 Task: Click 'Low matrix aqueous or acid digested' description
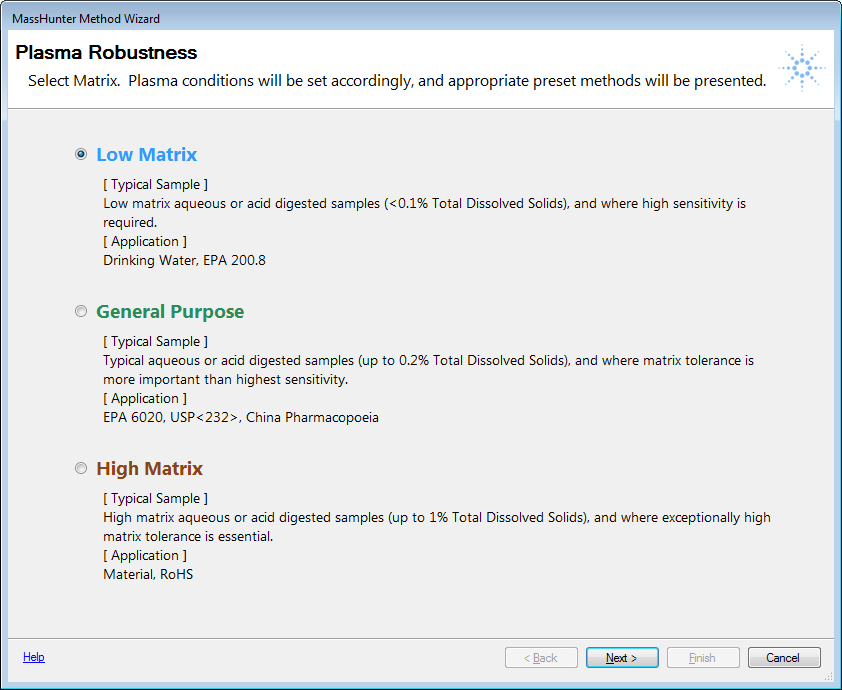(424, 213)
